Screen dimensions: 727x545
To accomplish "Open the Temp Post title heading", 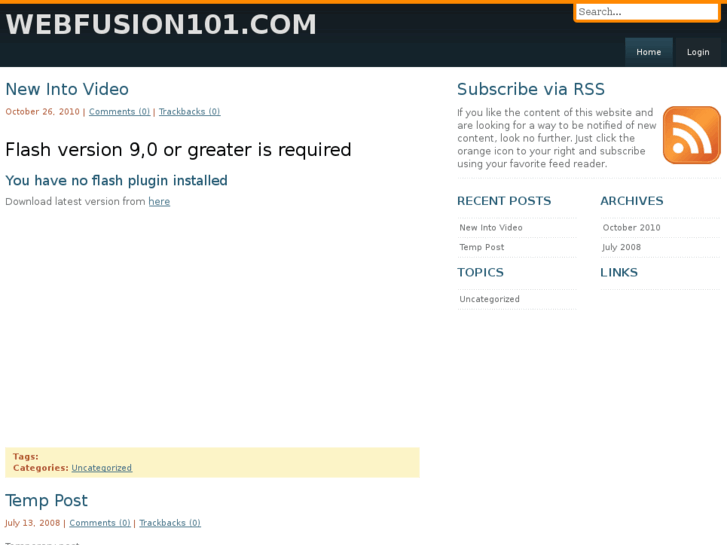I will (46, 500).
